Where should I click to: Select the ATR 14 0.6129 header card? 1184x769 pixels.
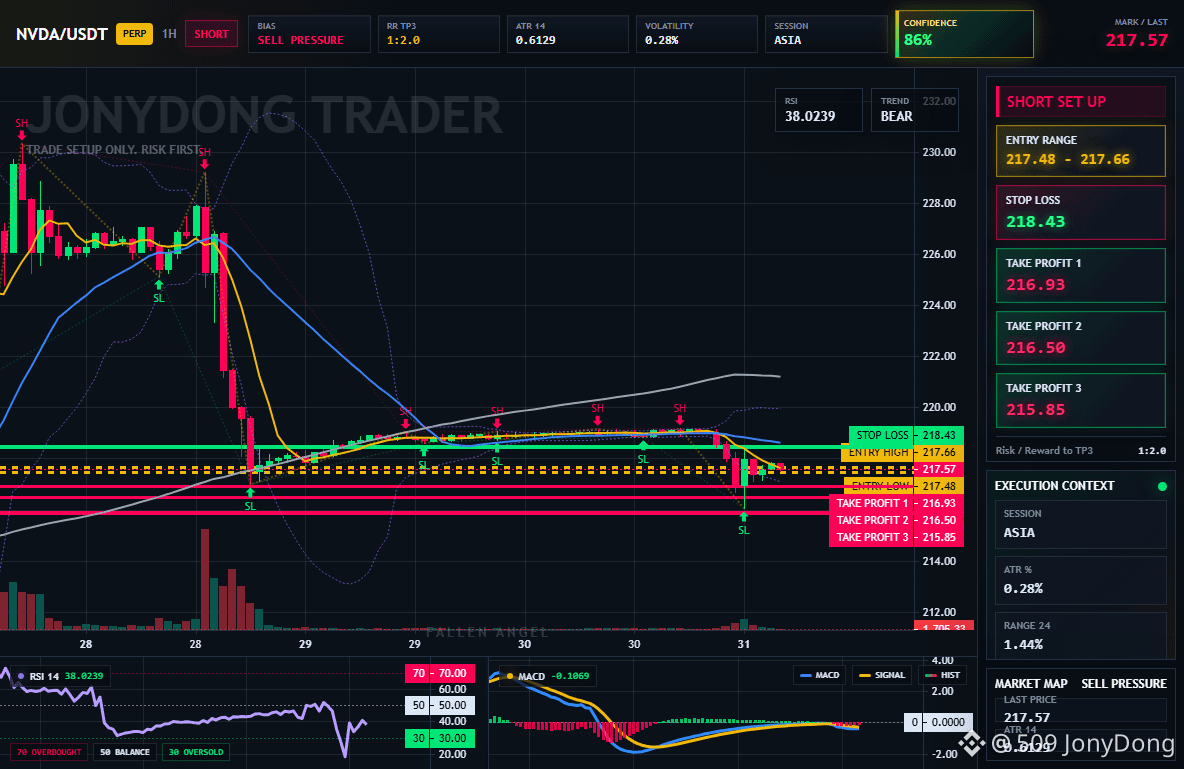(568, 34)
